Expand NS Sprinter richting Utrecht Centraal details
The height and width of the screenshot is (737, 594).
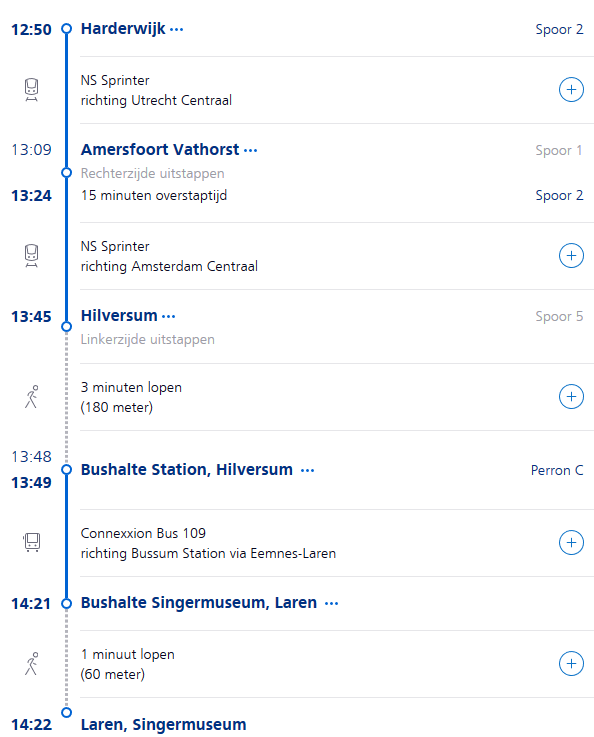pos(571,90)
